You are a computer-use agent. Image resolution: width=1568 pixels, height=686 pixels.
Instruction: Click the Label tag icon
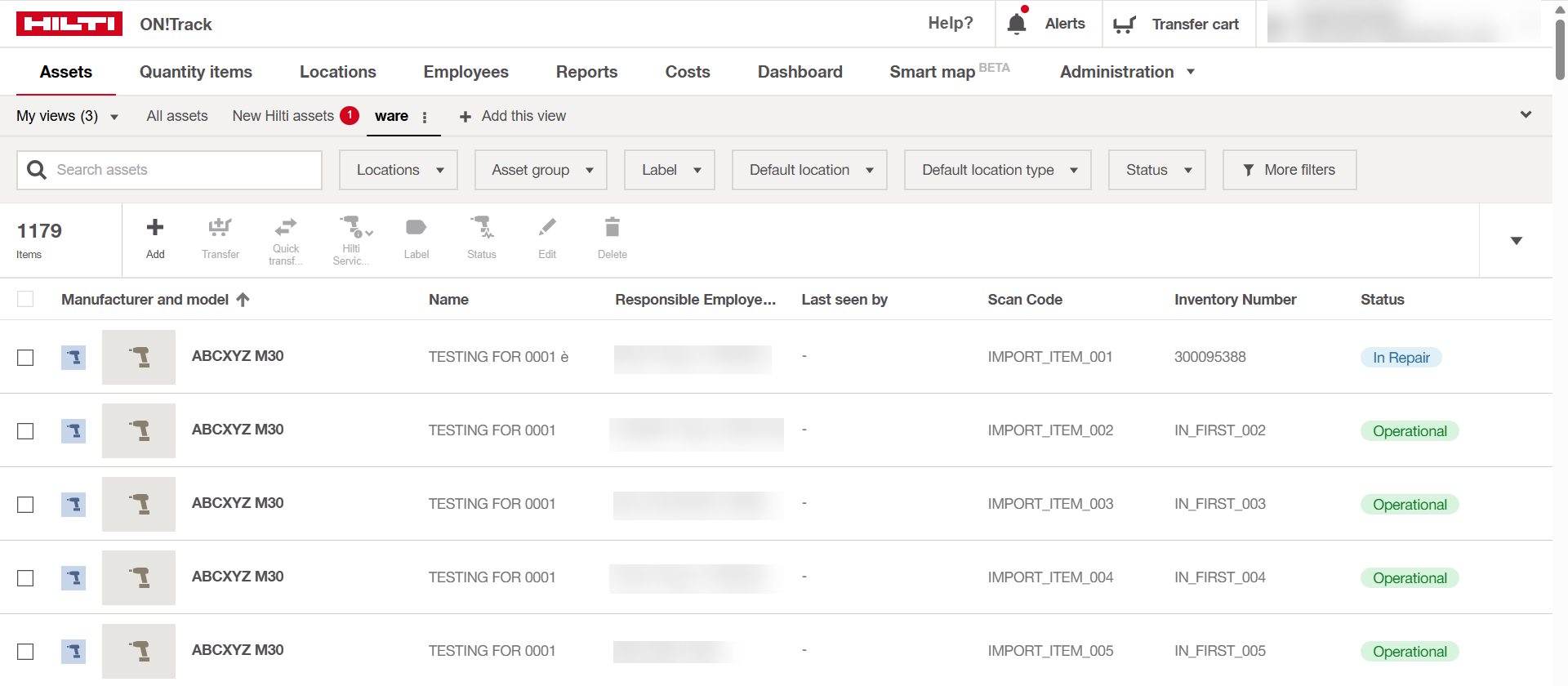point(416,228)
